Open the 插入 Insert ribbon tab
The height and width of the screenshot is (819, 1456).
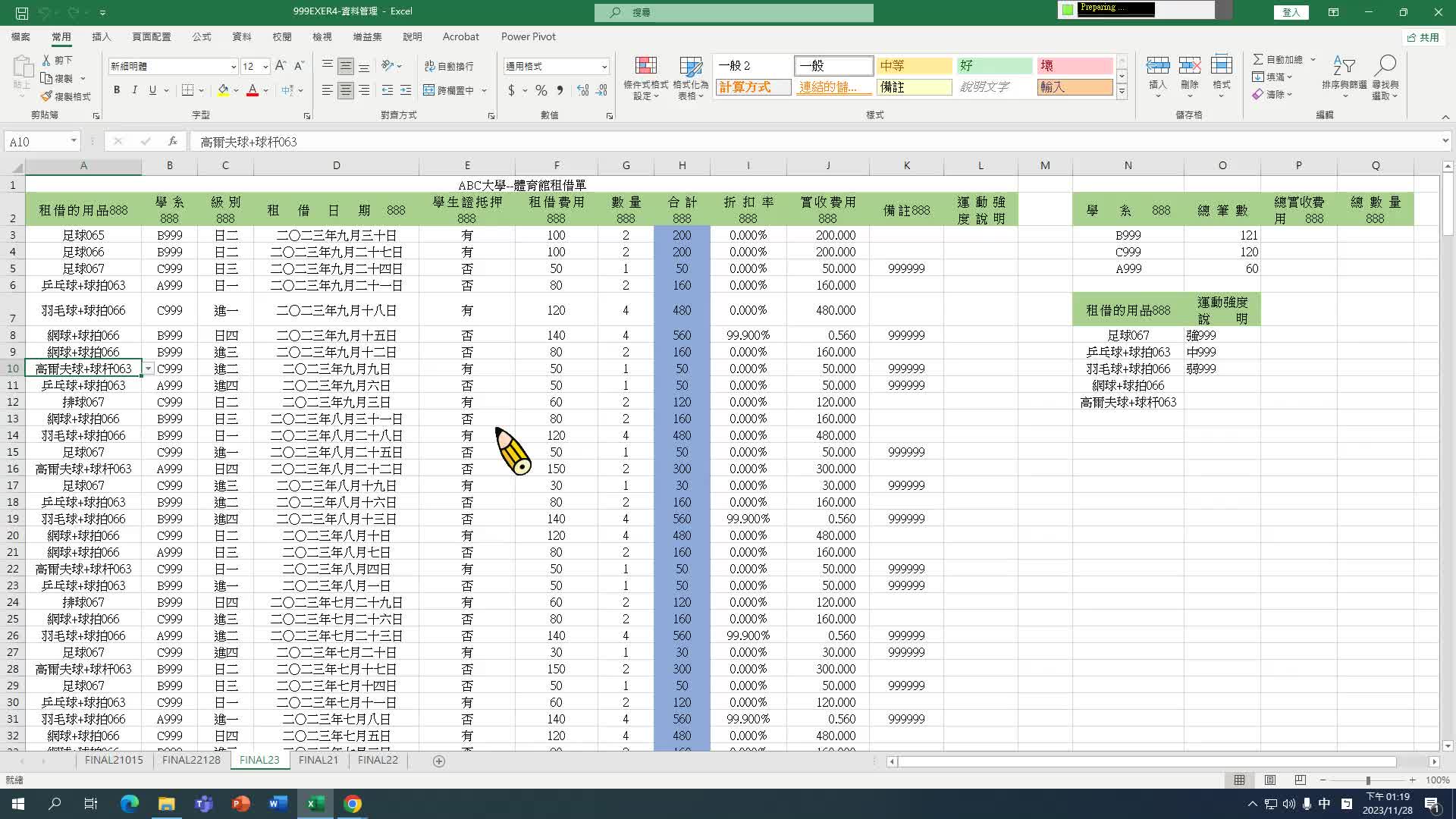point(101,36)
